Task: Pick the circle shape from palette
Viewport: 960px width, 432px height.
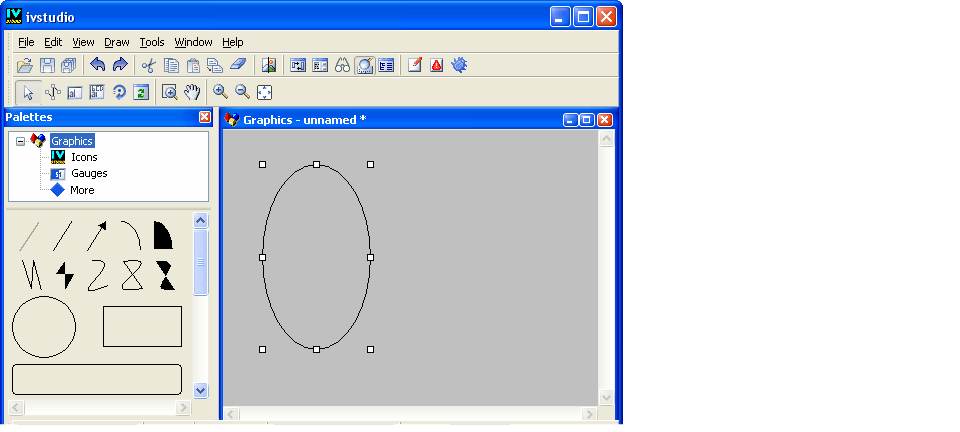Action: [x=44, y=327]
